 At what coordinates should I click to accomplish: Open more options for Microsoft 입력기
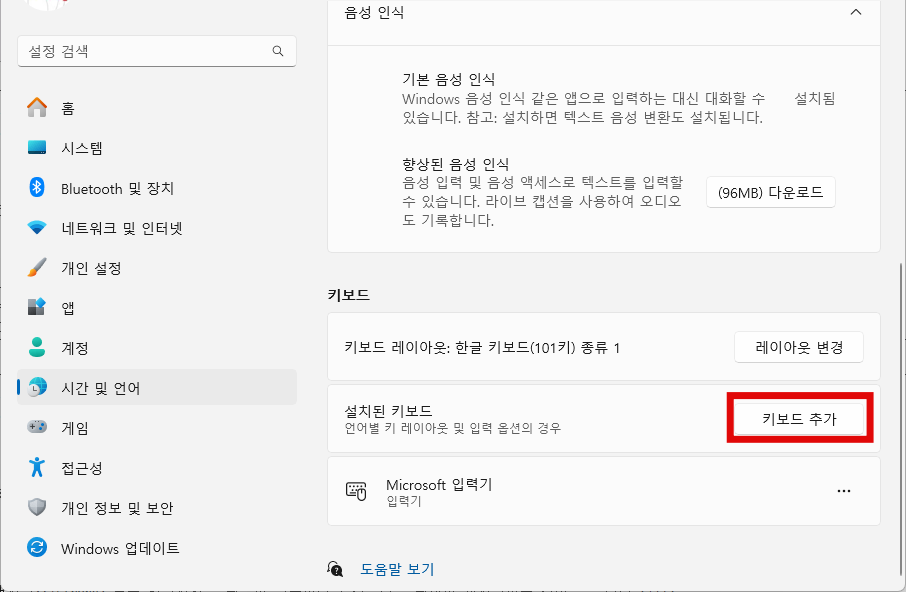click(x=844, y=491)
